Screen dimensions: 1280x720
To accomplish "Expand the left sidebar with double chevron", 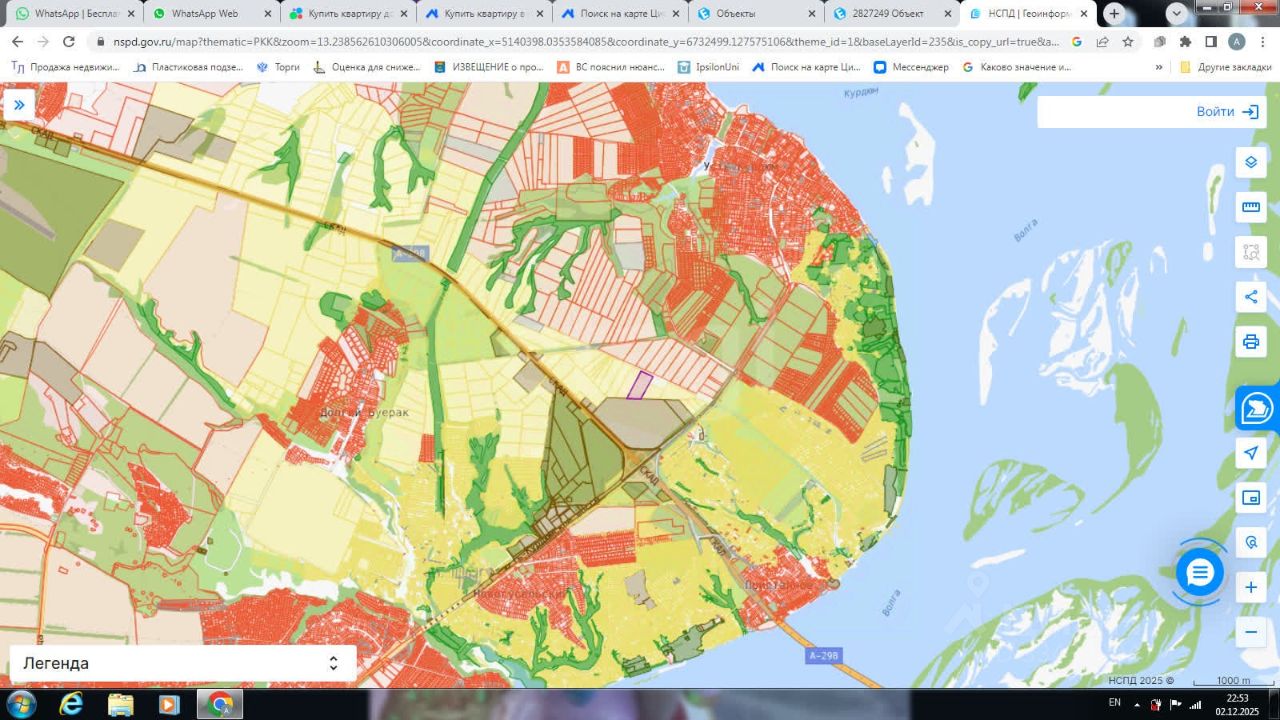I will coord(19,105).
